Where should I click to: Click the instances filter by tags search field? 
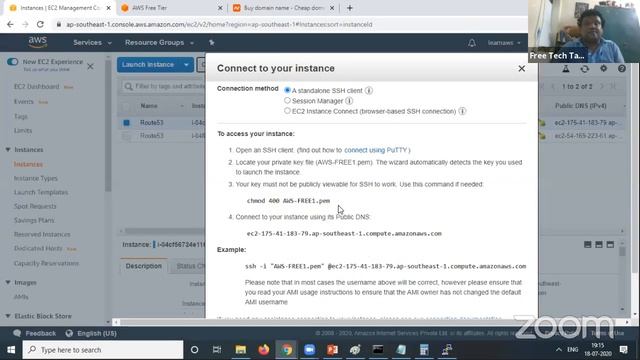click(163, 86)
